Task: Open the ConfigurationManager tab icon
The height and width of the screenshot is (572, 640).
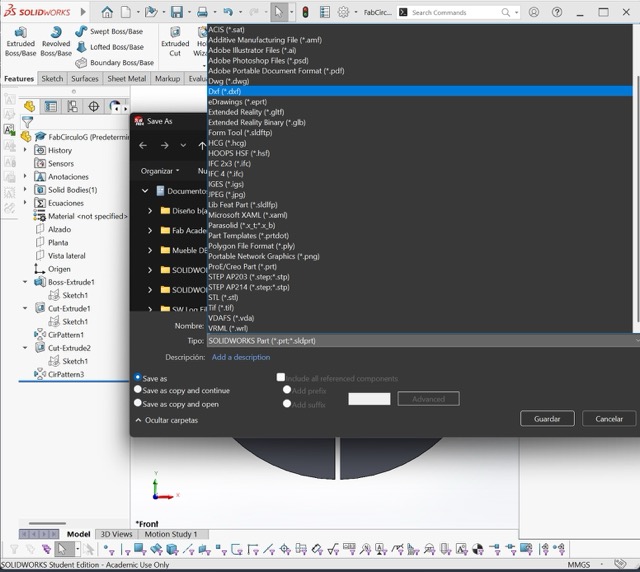Action: (72, 107)
